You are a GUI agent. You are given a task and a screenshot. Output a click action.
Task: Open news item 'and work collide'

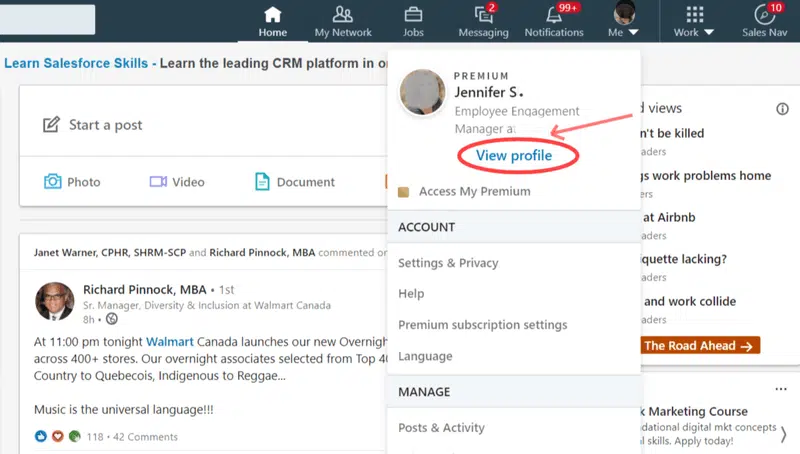pos(689,301)
